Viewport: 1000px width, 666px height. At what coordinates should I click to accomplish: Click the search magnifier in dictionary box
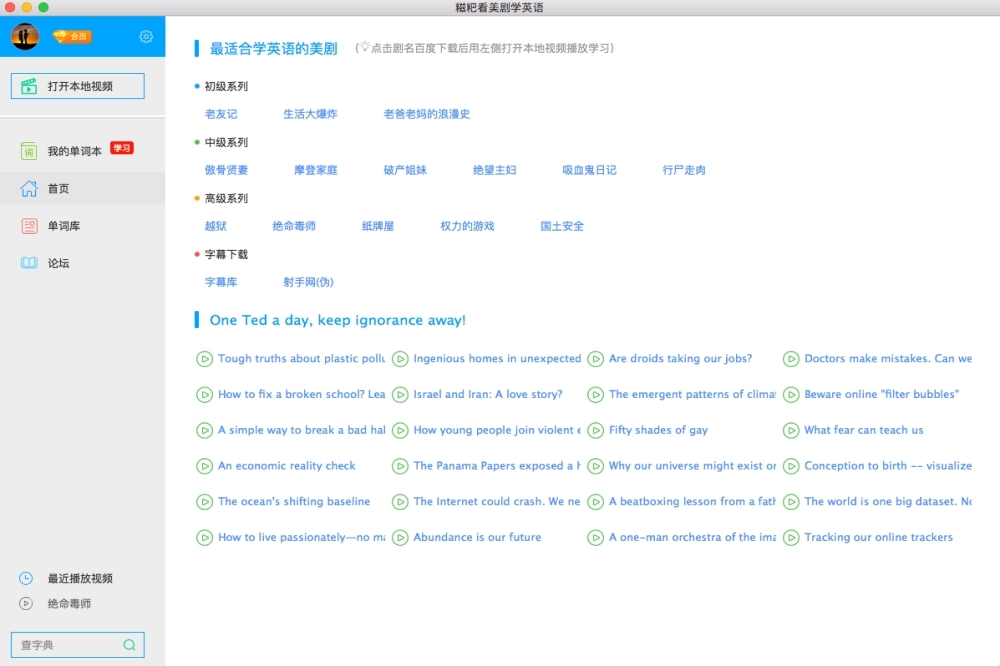pos(129,645)
